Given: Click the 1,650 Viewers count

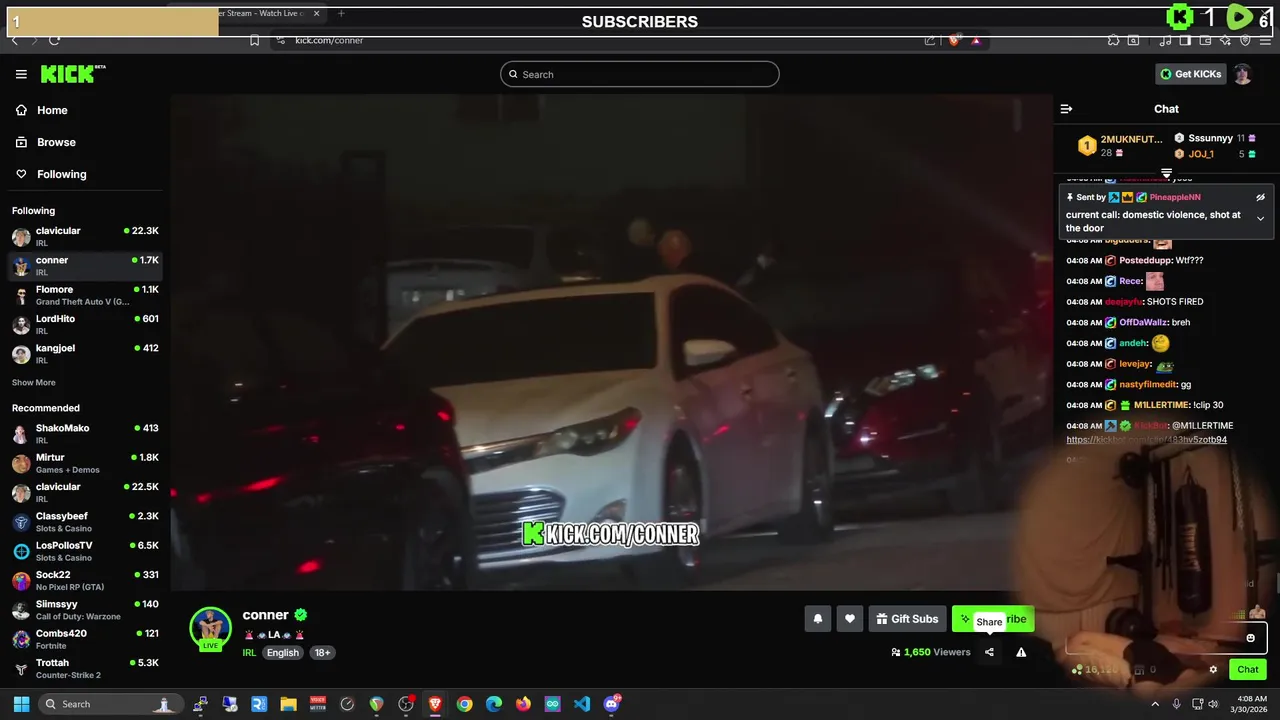Looking at the screenshot, I should 931,652.
